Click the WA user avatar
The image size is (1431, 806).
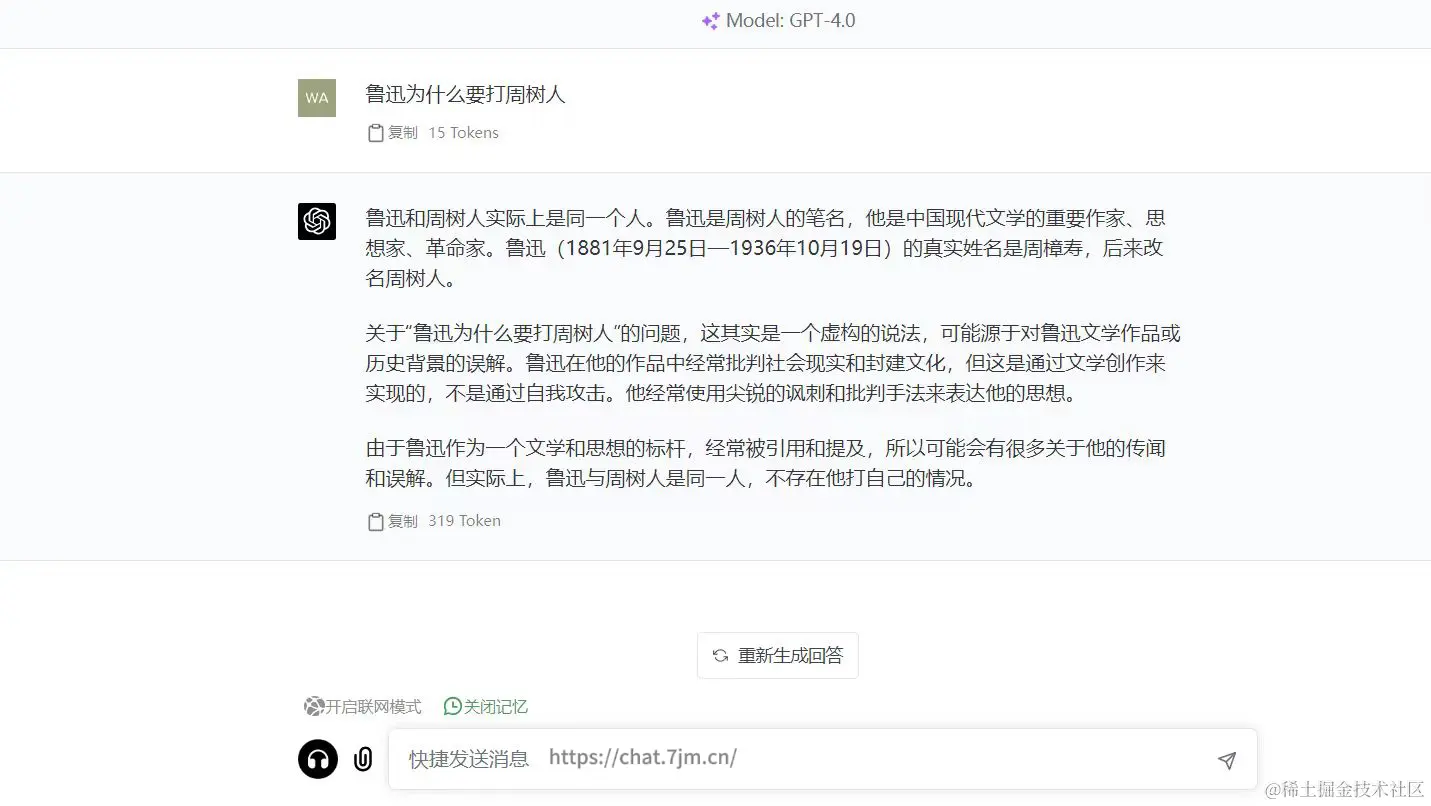(x=317, y=98)
